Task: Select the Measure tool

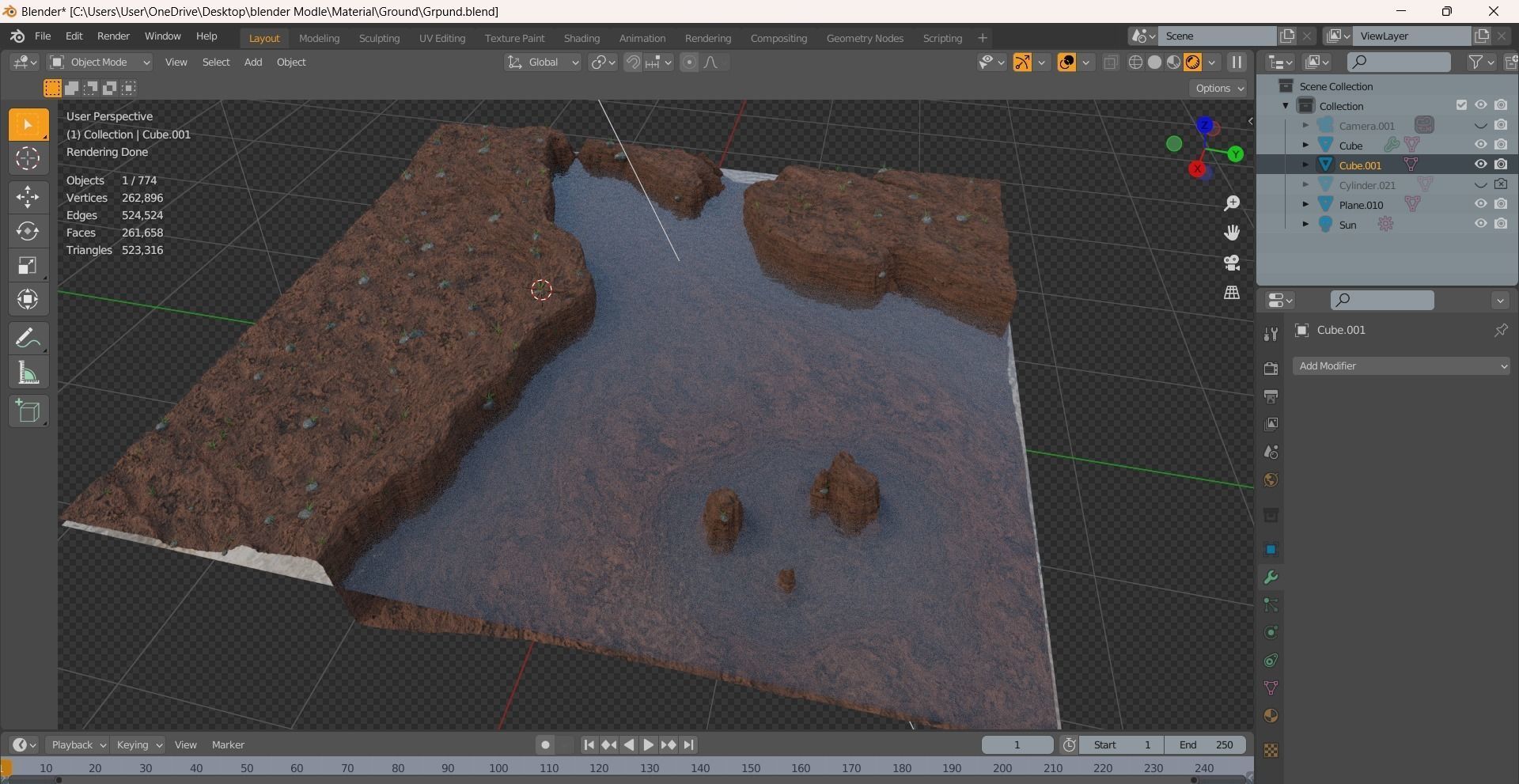Action: pyautogui.click(x=28, y=373)
